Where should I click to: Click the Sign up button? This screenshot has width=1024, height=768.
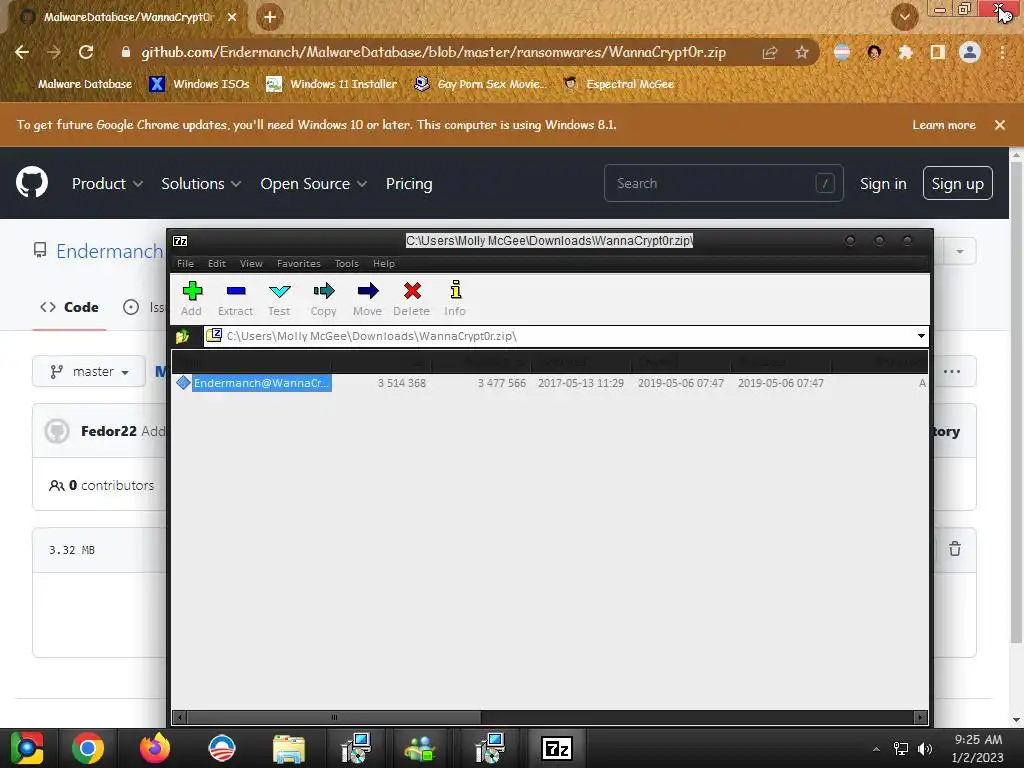(x=957, y=184)
